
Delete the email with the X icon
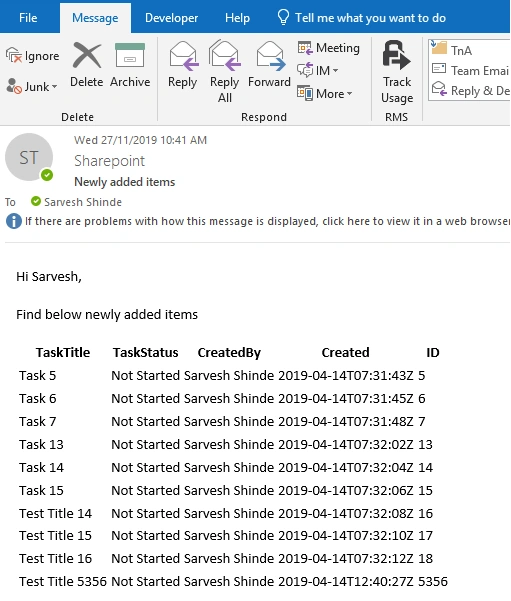(x=87, y=65)
